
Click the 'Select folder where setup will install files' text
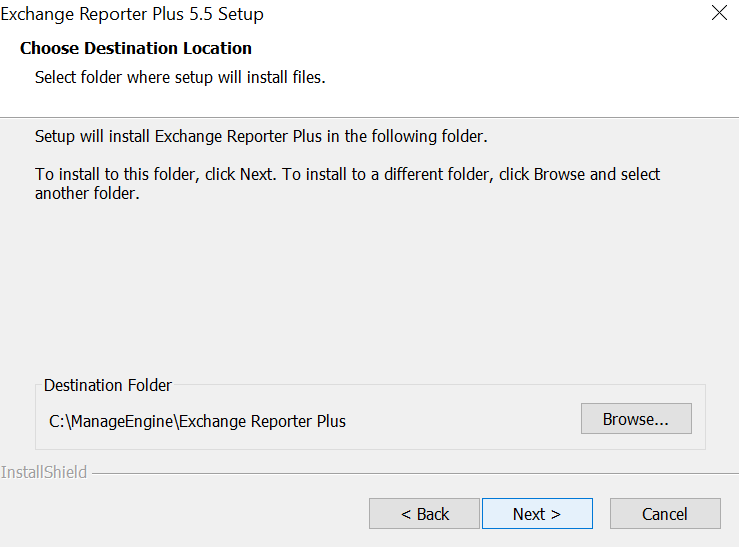pos(180,77)
